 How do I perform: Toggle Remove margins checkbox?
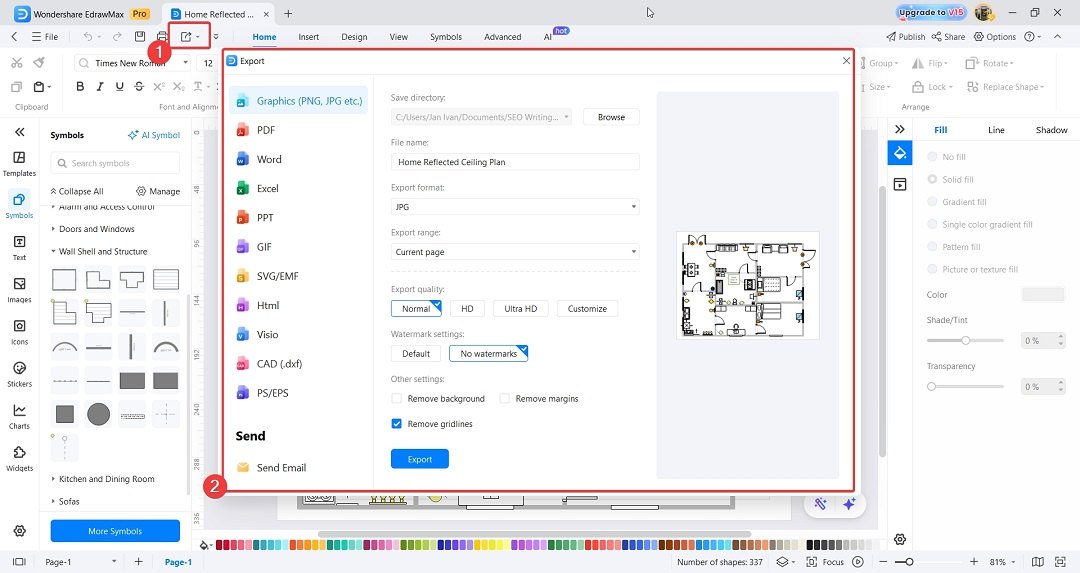tap(504, 398)
